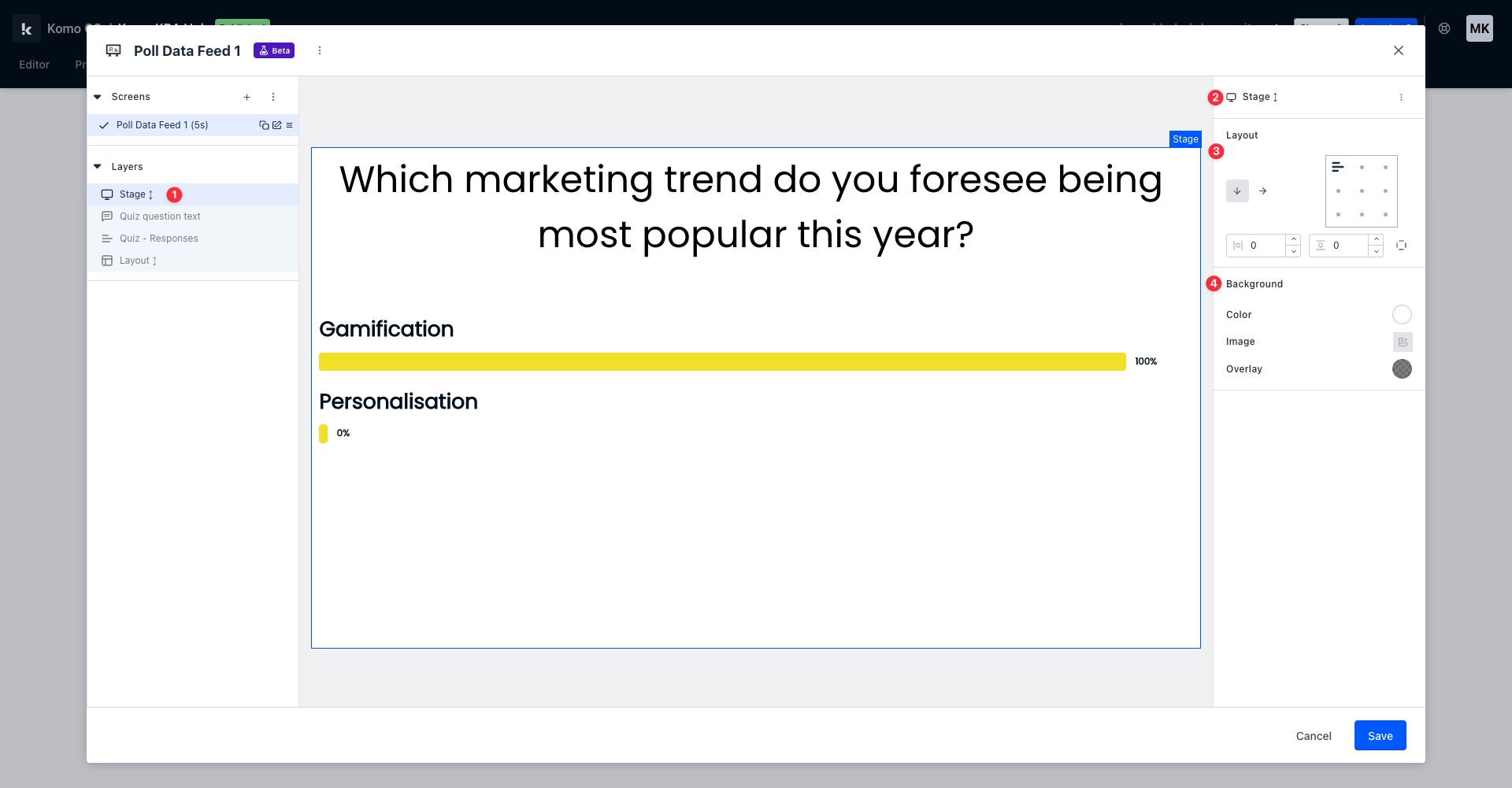Click the background Image picker icon

pyautogui.click(x=1402, y=342)
